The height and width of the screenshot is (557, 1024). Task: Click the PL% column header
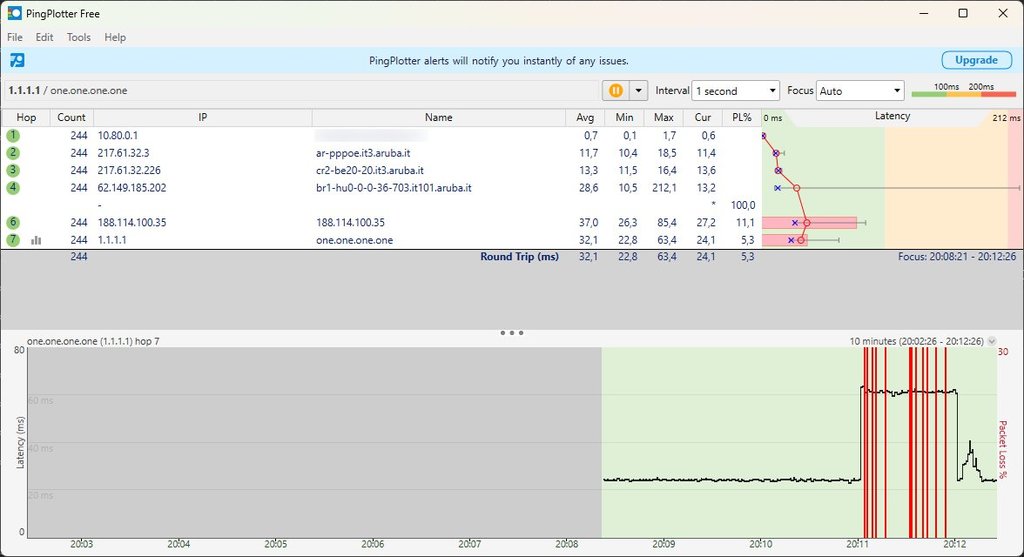[x=741, y=118]
